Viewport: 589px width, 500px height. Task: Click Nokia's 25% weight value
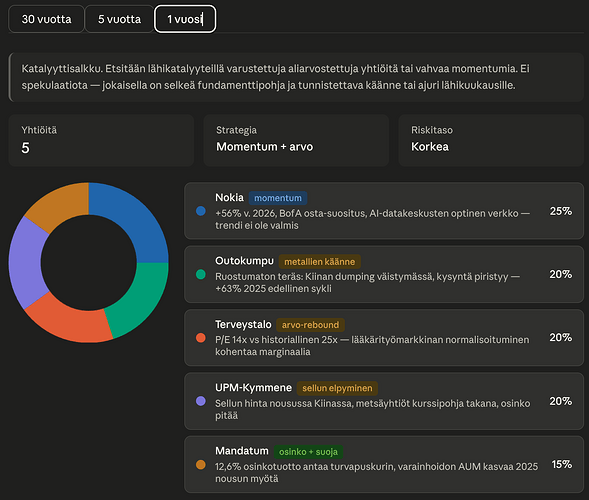(561, 211)
